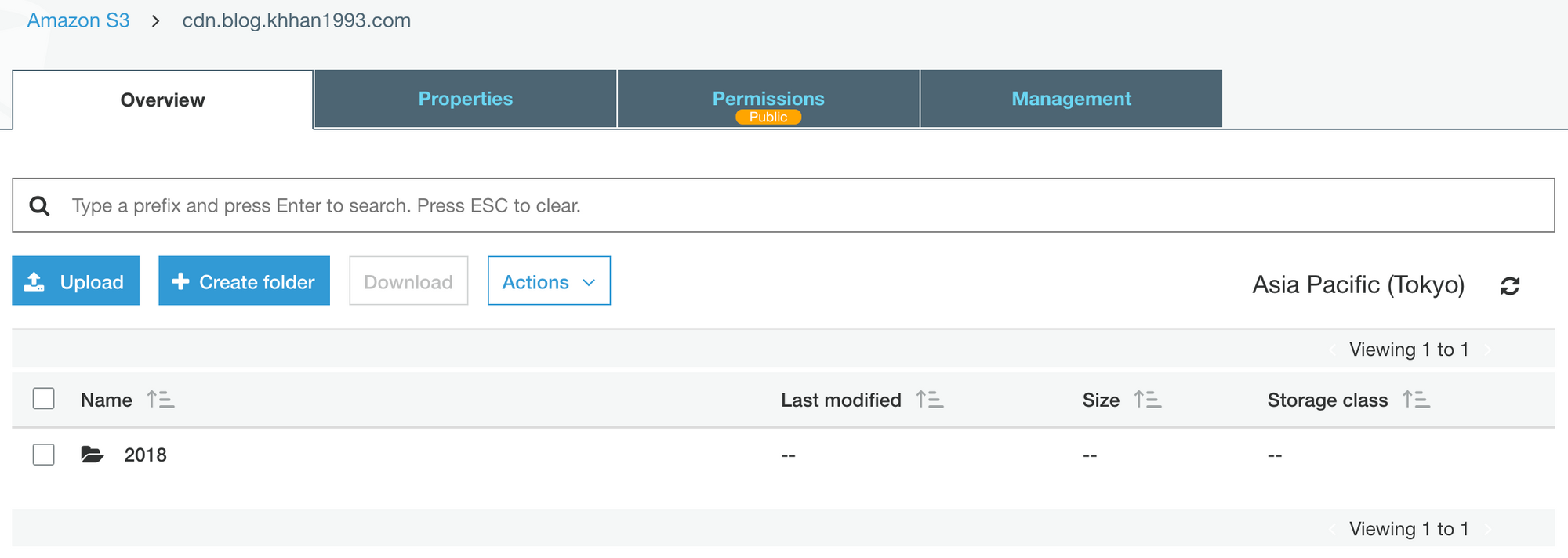This screenshot has width=1568, height=558.
Task: Click the Create folder button
Action: [244, 281]
